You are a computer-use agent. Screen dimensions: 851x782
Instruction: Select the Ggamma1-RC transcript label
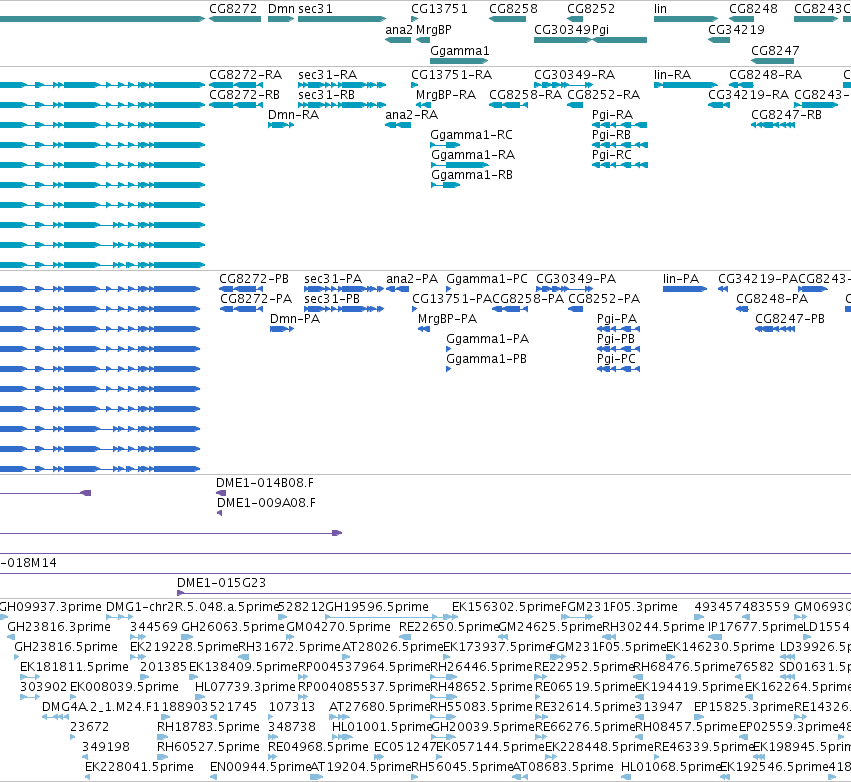pyautogui.click(x=471, y=135)
